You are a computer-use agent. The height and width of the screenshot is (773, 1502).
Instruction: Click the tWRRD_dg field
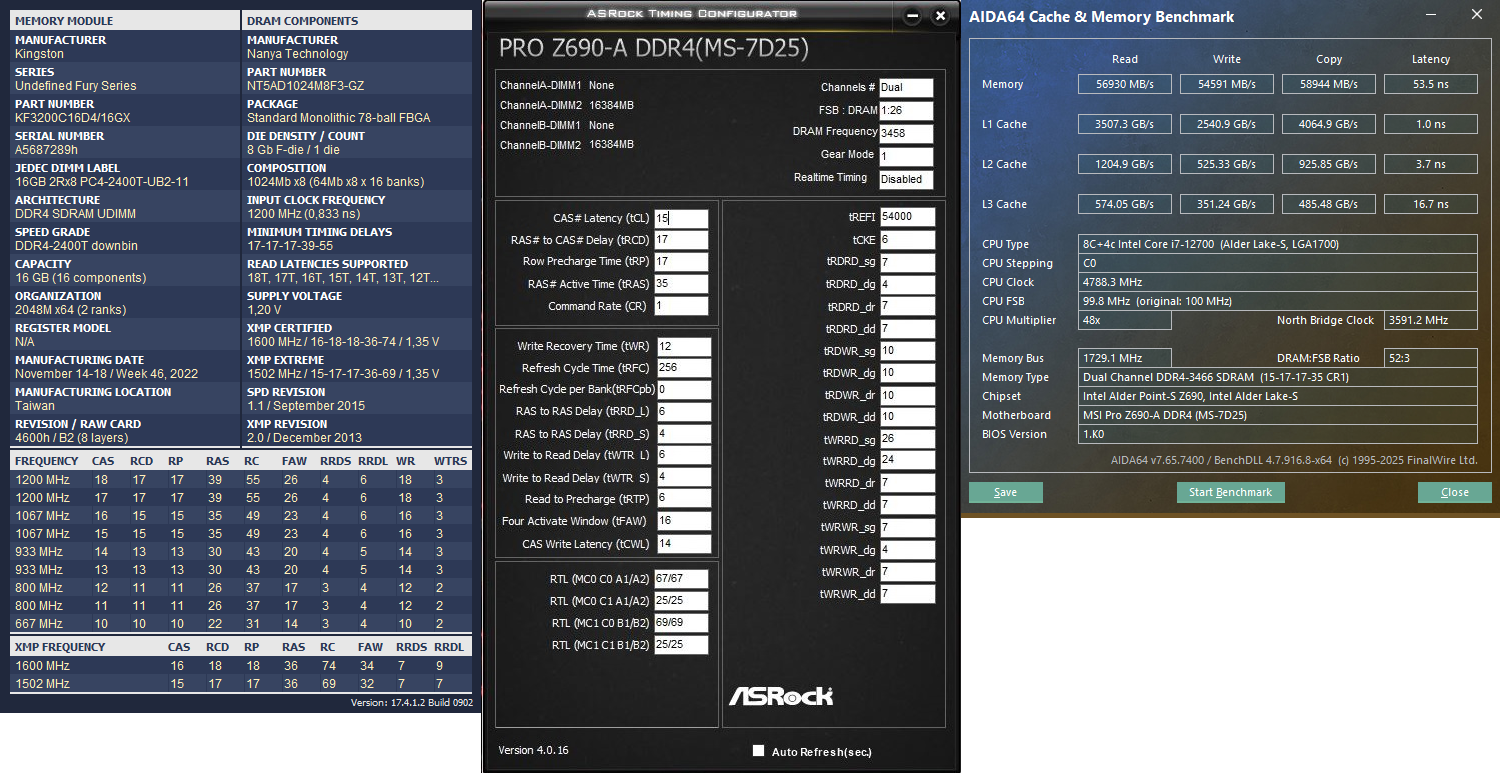coord(908,461)
